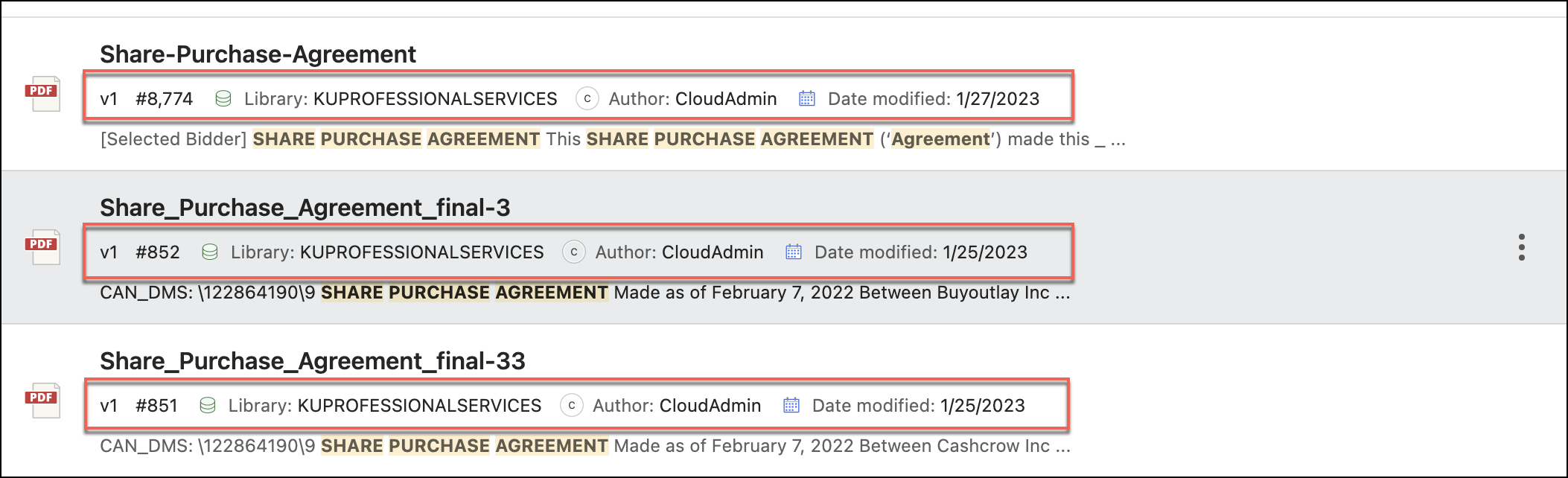Open three-dot menu for Share_Purchase_Agreement_final-3
The width and height of the screenshot is (1568, 478).
tap(1521, 247)
